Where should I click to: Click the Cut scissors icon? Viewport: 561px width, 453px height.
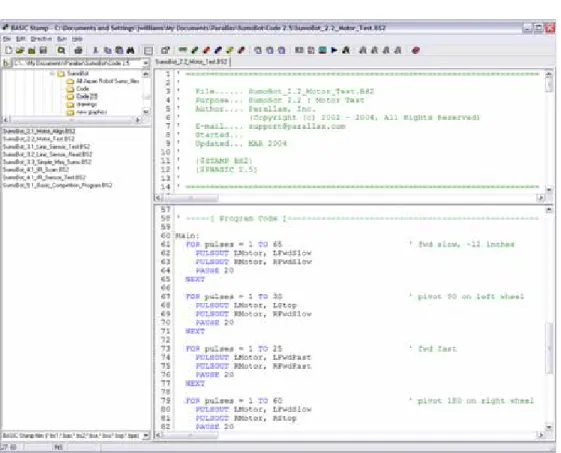coord(96,50)
